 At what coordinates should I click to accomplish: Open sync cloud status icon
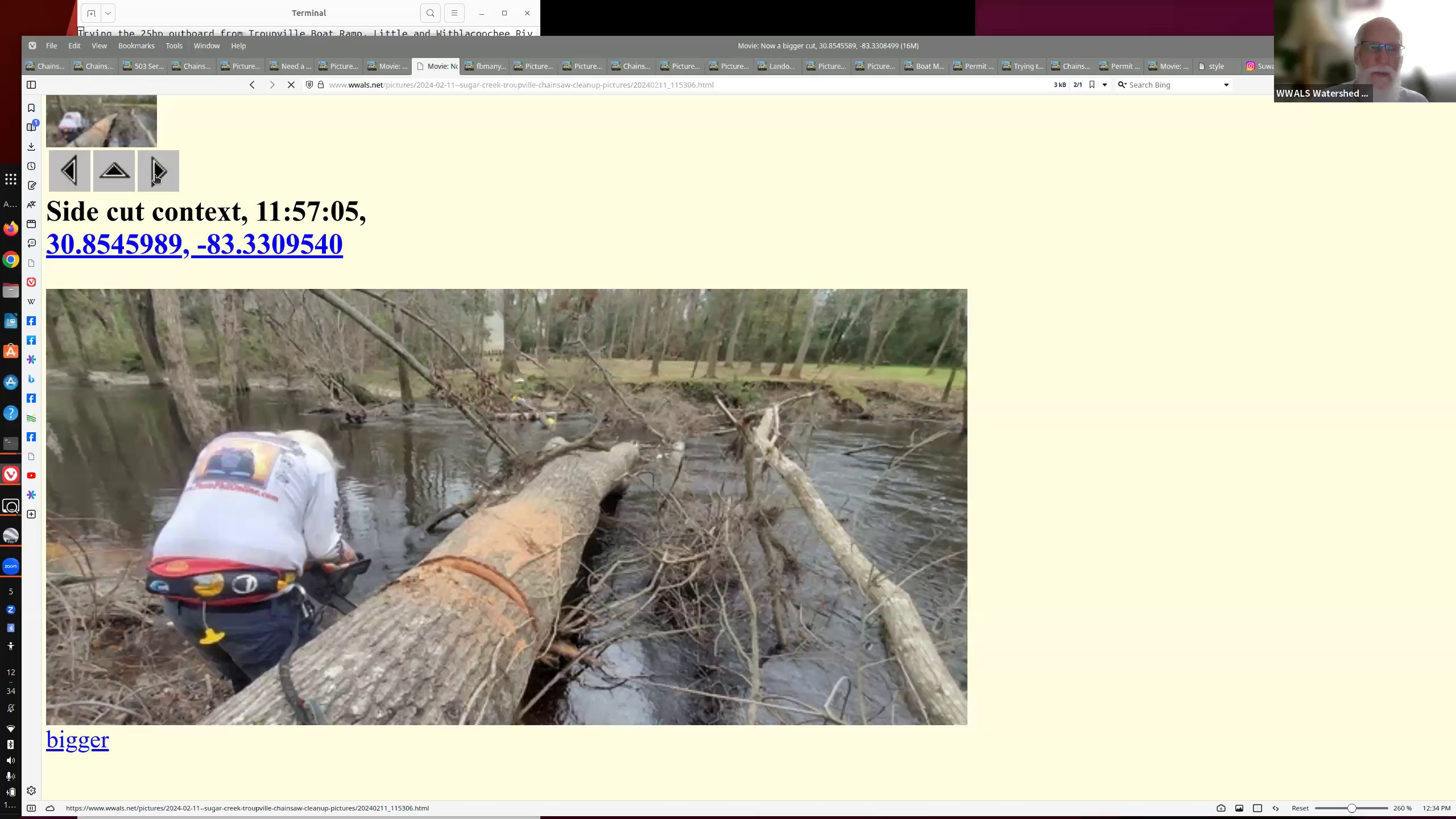(50, 808)
